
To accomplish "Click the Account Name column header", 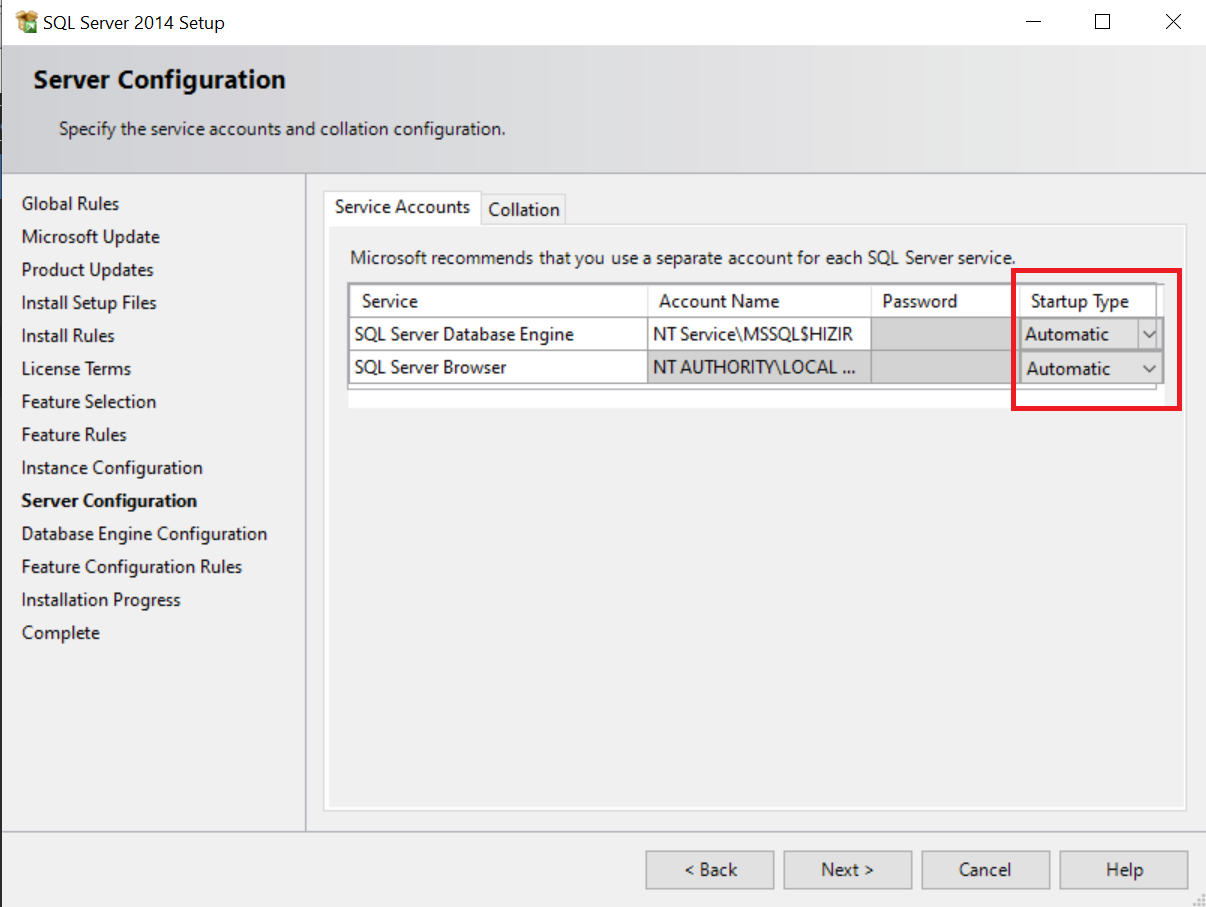I will tap(759, 301).
